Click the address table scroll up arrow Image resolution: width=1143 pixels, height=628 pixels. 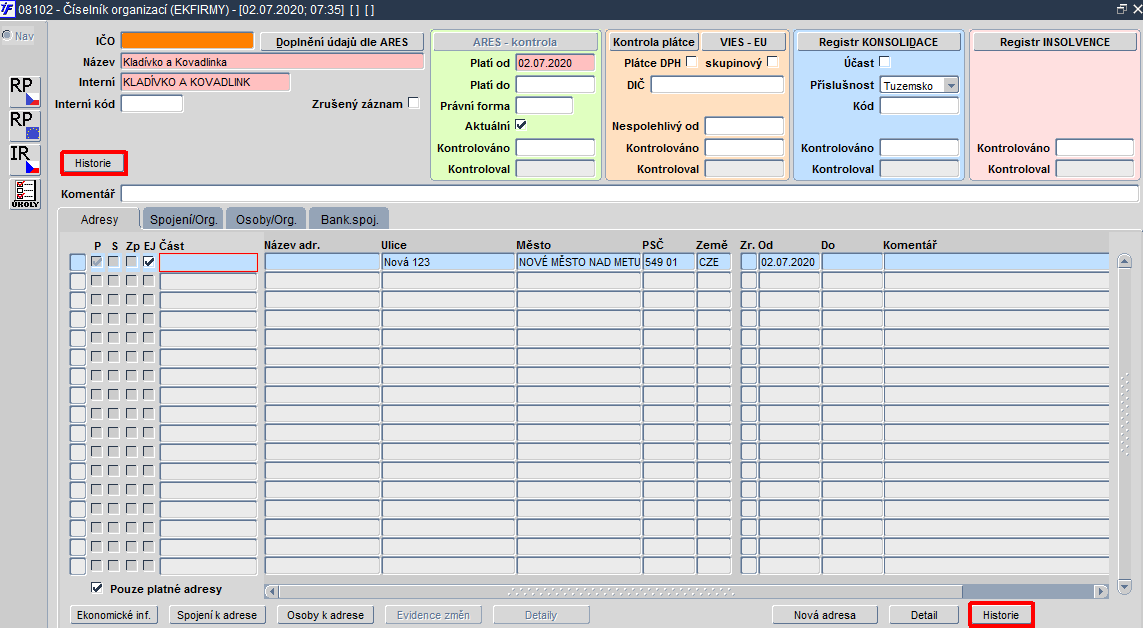[1124, 261]
